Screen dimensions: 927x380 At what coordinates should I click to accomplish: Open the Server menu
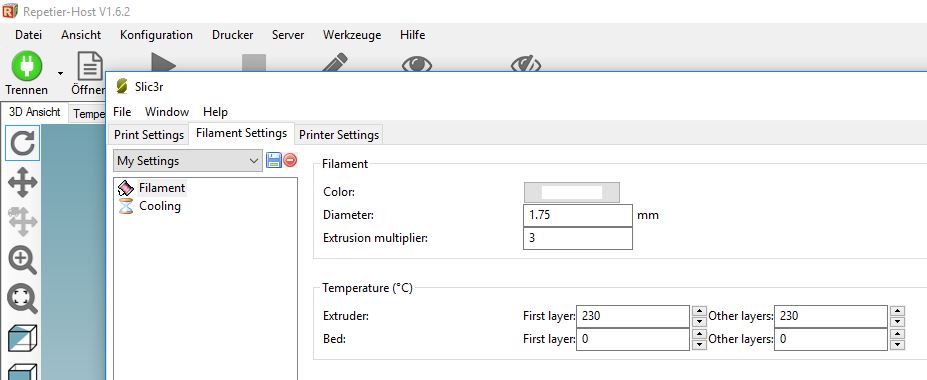pos(288,35)
